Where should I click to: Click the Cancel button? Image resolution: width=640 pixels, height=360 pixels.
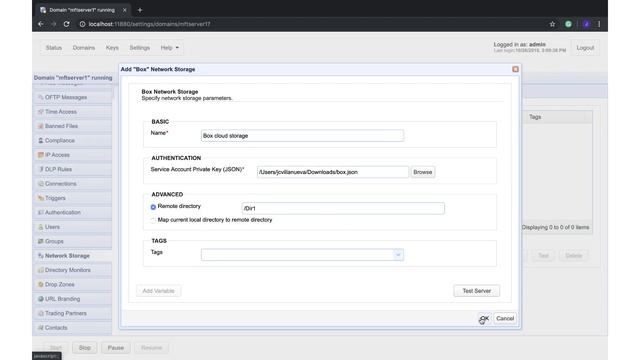tap(505, 318)
